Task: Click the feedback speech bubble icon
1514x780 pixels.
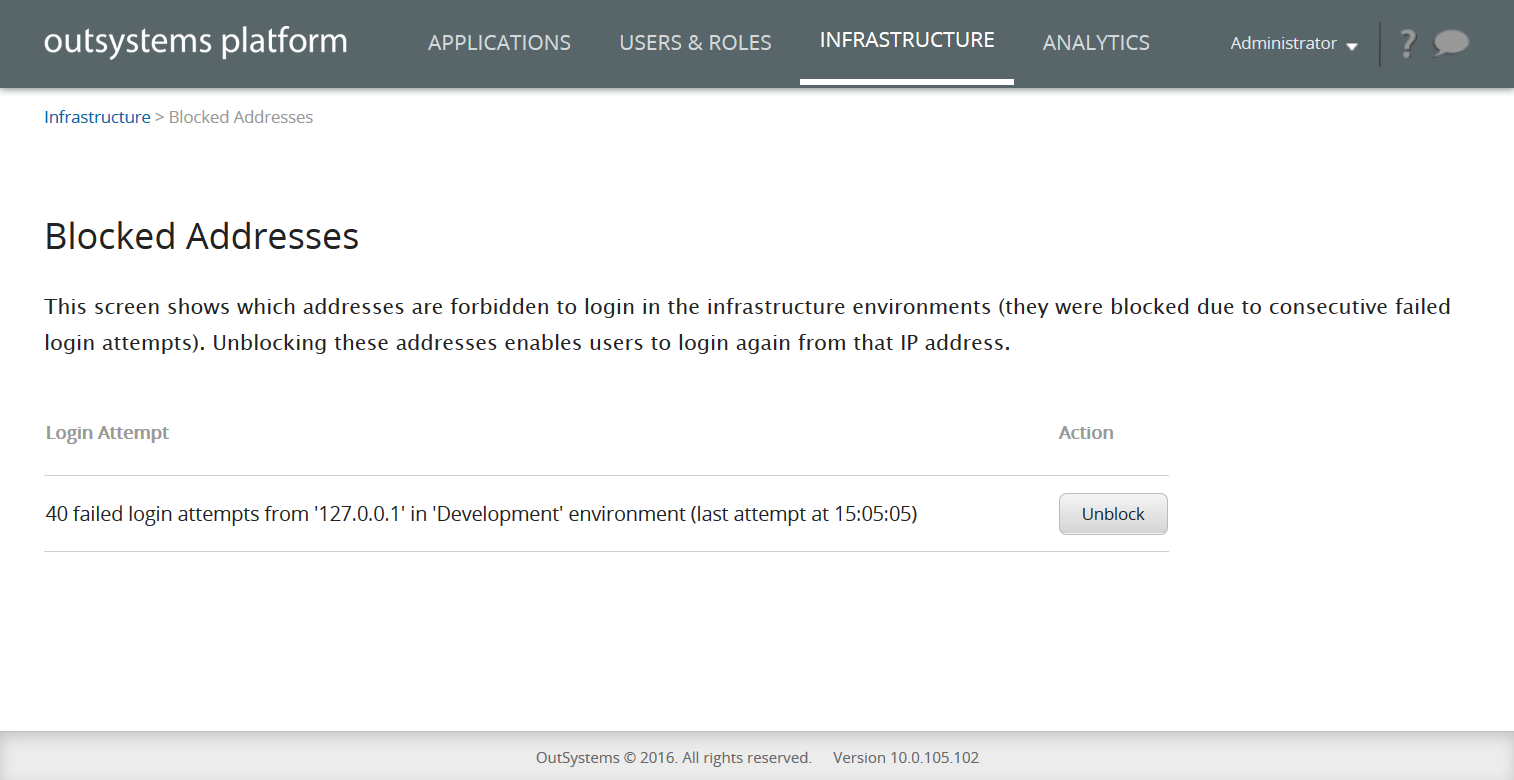Action: pyautogui.click(x=1450, y=43)
